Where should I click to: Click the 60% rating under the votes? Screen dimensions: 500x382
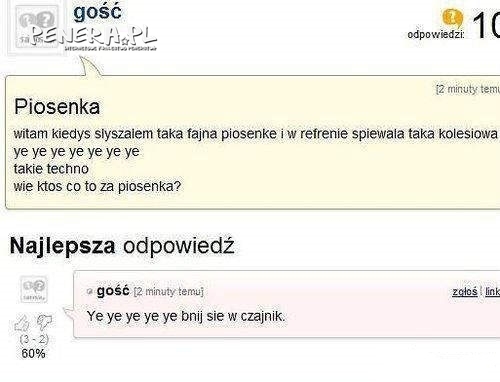click(x=33, y=353)
